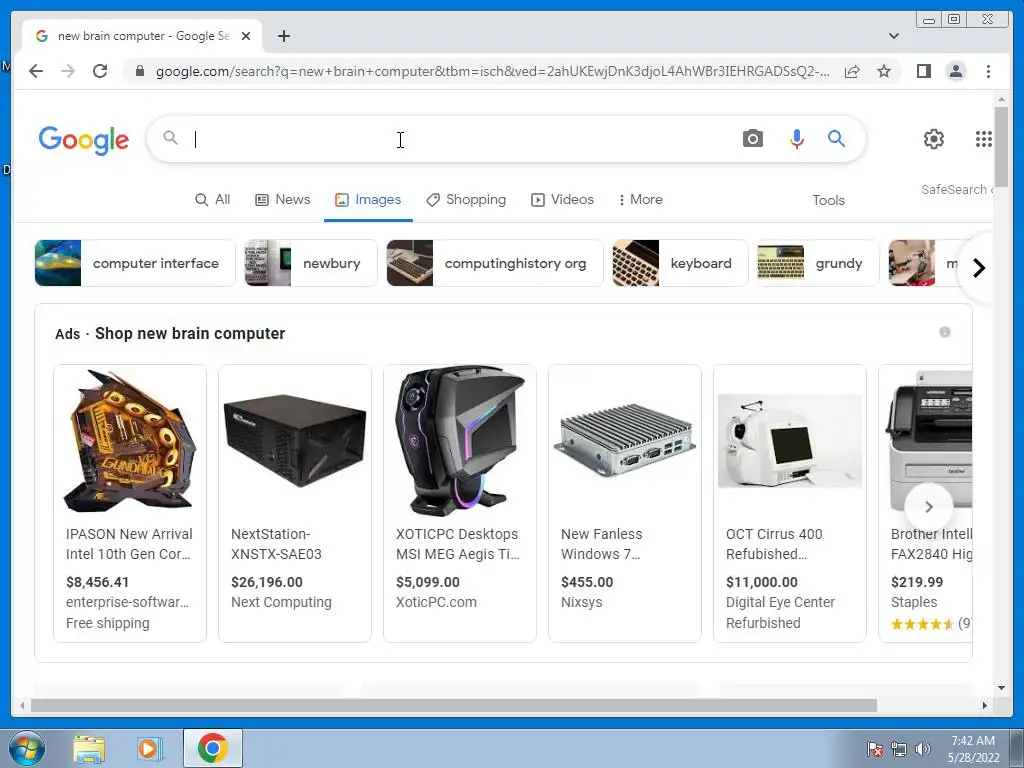Viewport: 1024px width, 768px height.
Task: Open 'XOTICPC Desktops MSI MEG Aegis' link
Action: (x=458, y=544)
